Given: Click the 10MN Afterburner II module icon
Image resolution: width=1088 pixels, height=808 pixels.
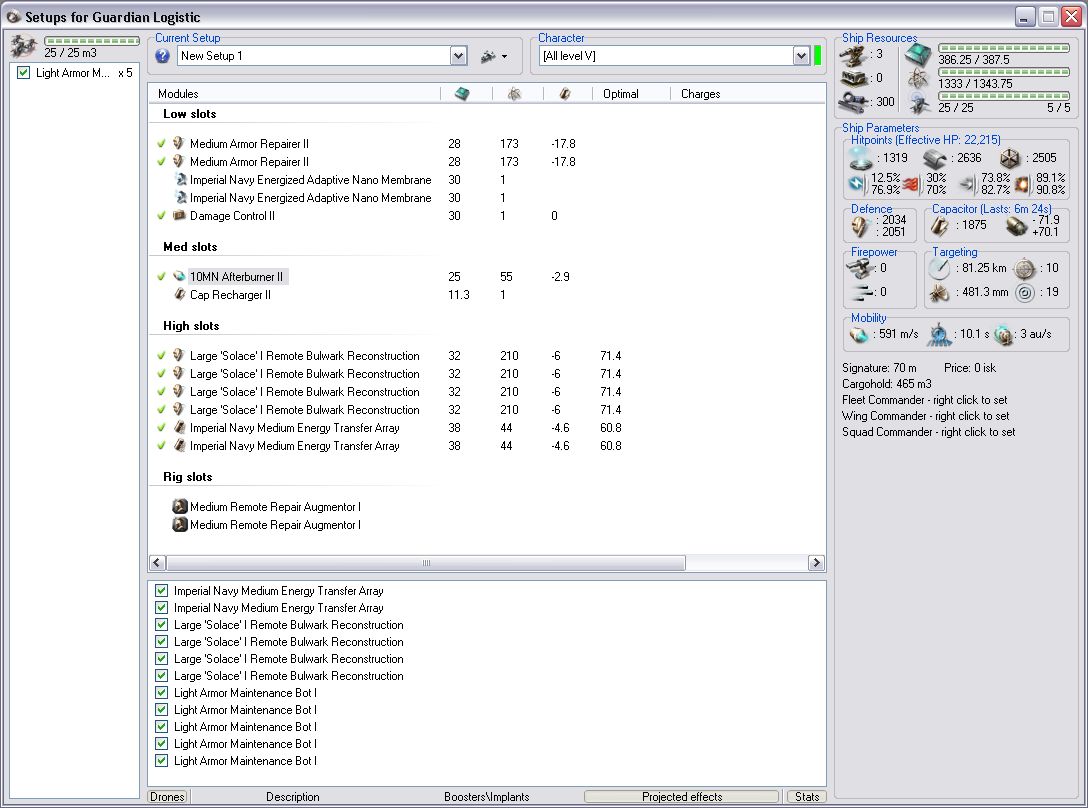Looking at the screenshot, I should click(x=179, y=277).
